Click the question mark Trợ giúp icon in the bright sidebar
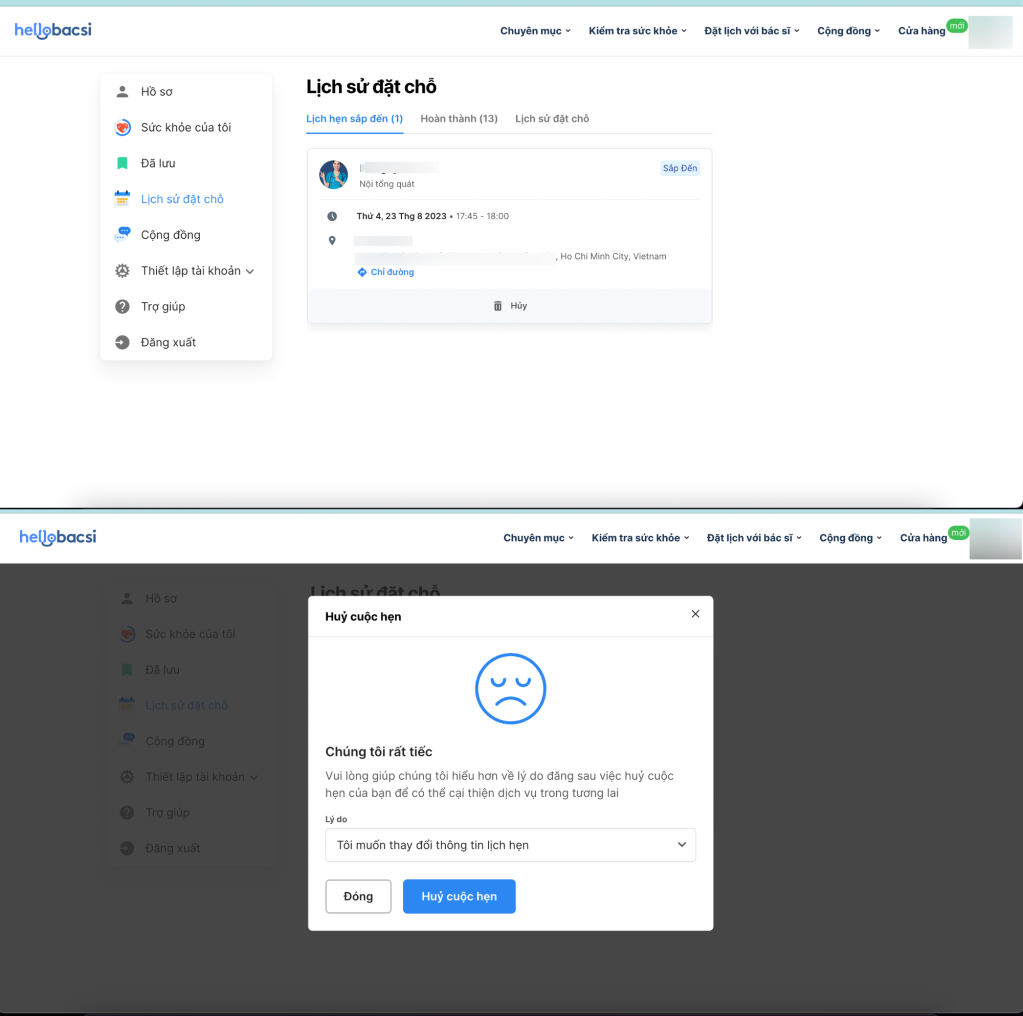 tap(122, 306)
